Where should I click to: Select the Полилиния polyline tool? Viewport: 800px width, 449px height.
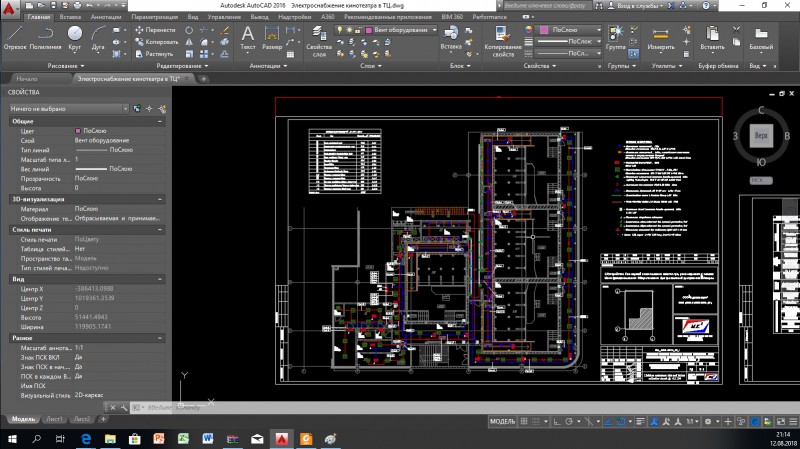(45, 38)
